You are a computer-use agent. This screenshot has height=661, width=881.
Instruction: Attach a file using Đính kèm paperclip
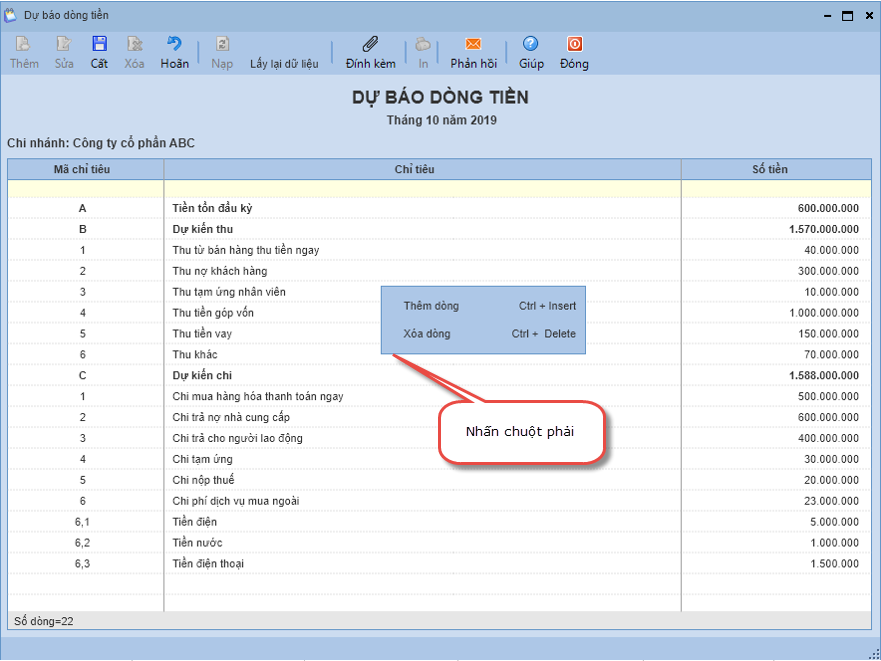pos(370,45)
